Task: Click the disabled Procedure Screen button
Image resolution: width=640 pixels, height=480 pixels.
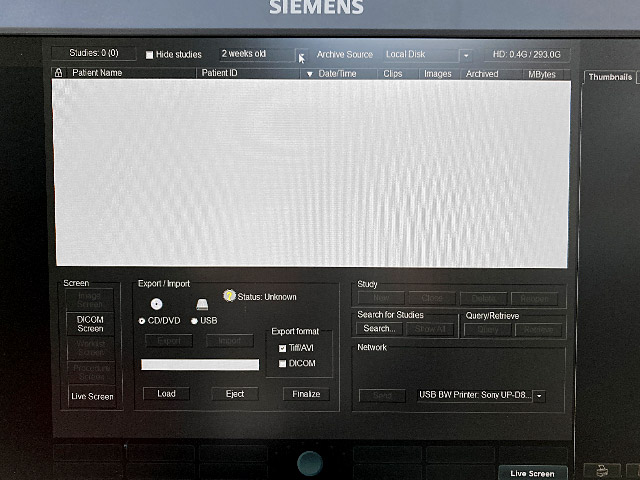Action: tap(91, 372)
